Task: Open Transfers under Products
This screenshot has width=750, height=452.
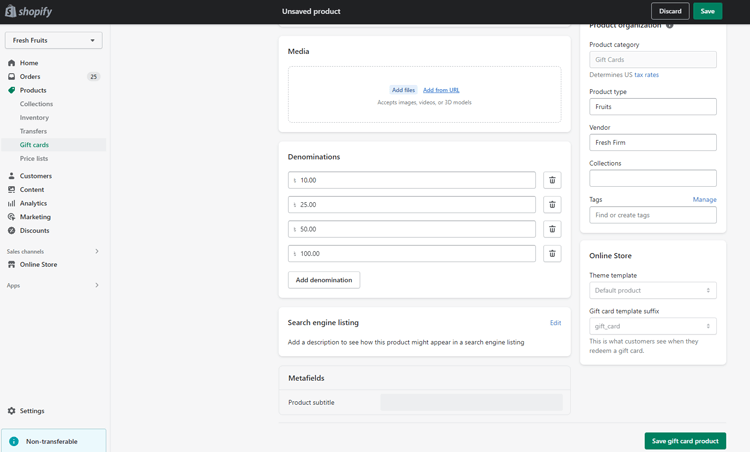Action: (33, 131)
